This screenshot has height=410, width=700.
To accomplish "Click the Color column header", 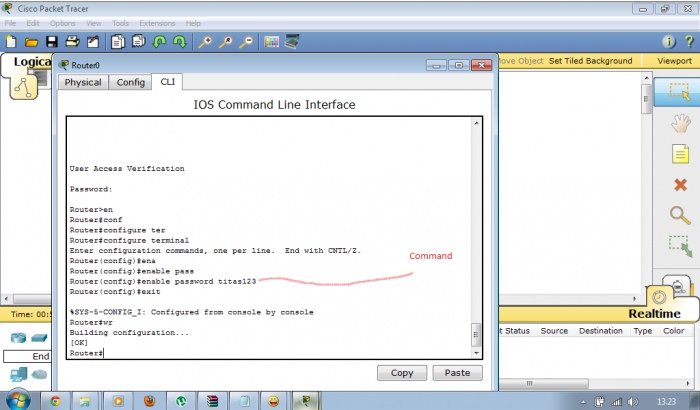I will point(673,331).
